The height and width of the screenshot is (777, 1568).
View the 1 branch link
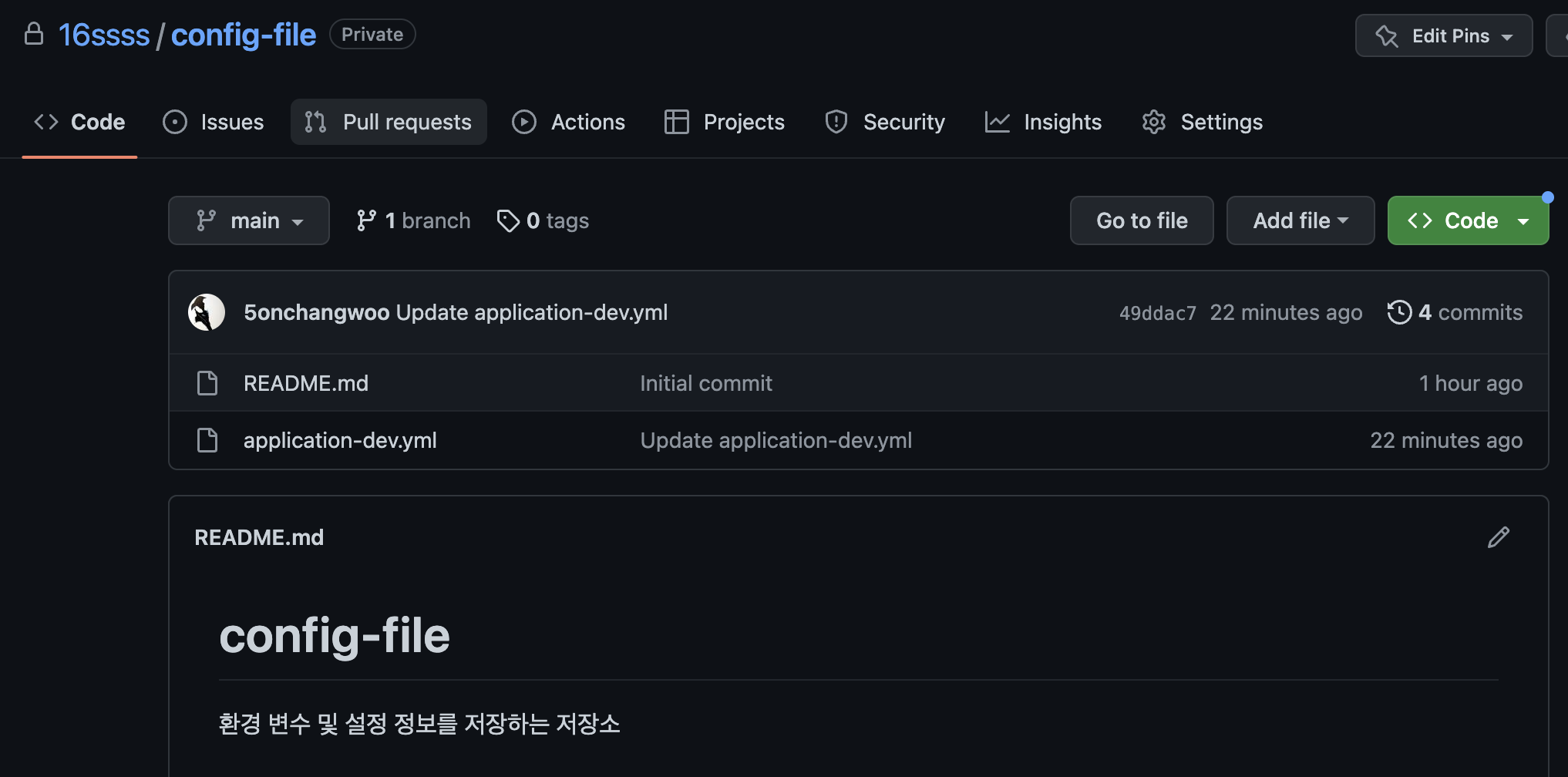coord(413,220)
